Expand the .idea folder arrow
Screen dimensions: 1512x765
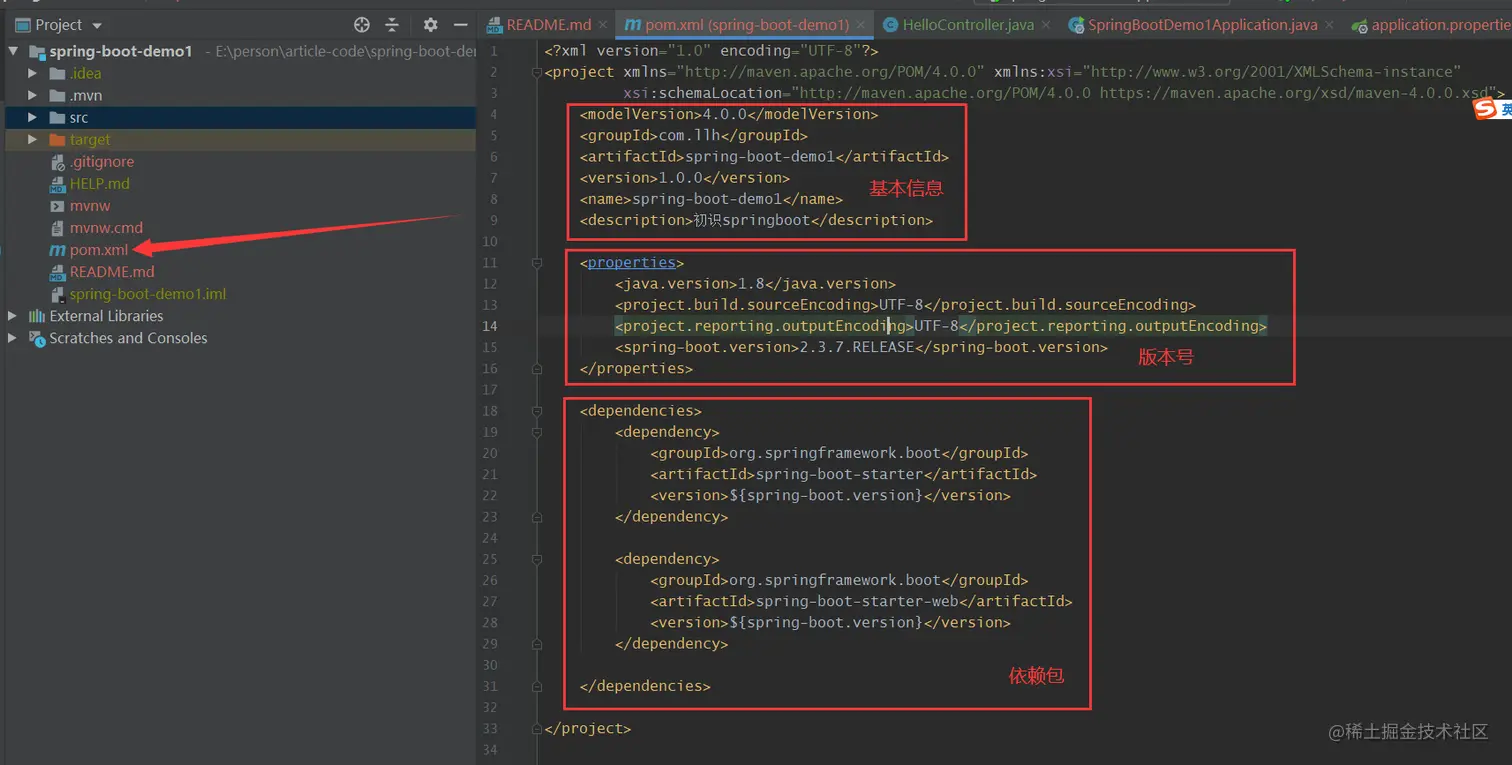[33, 73]
